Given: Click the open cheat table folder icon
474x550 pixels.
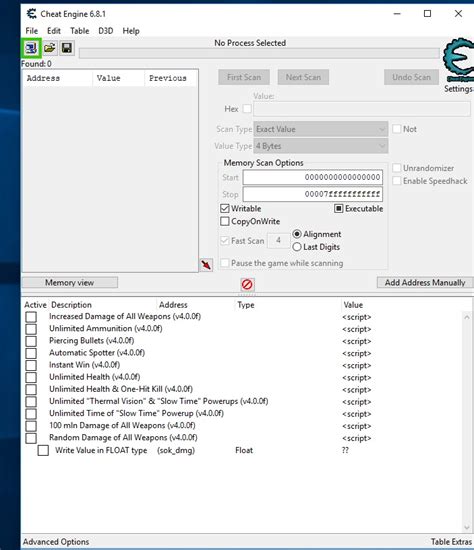Looking at the screenshot, I should [50, 48].
